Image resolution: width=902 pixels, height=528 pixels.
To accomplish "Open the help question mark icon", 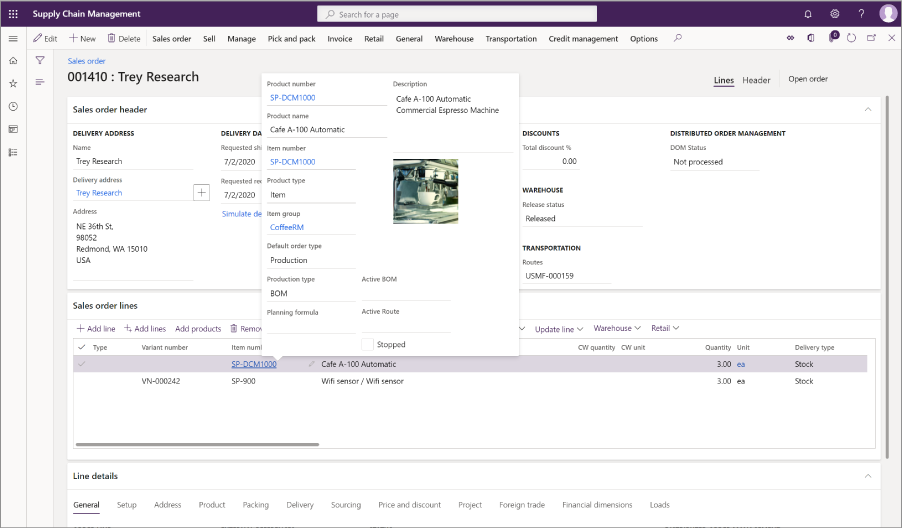I will click(x=861, y=14).
